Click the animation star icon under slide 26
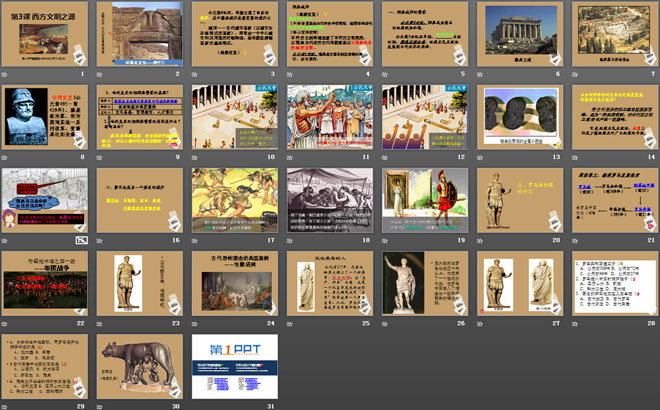Screen dimensions: 660x410 pos(385,323)
